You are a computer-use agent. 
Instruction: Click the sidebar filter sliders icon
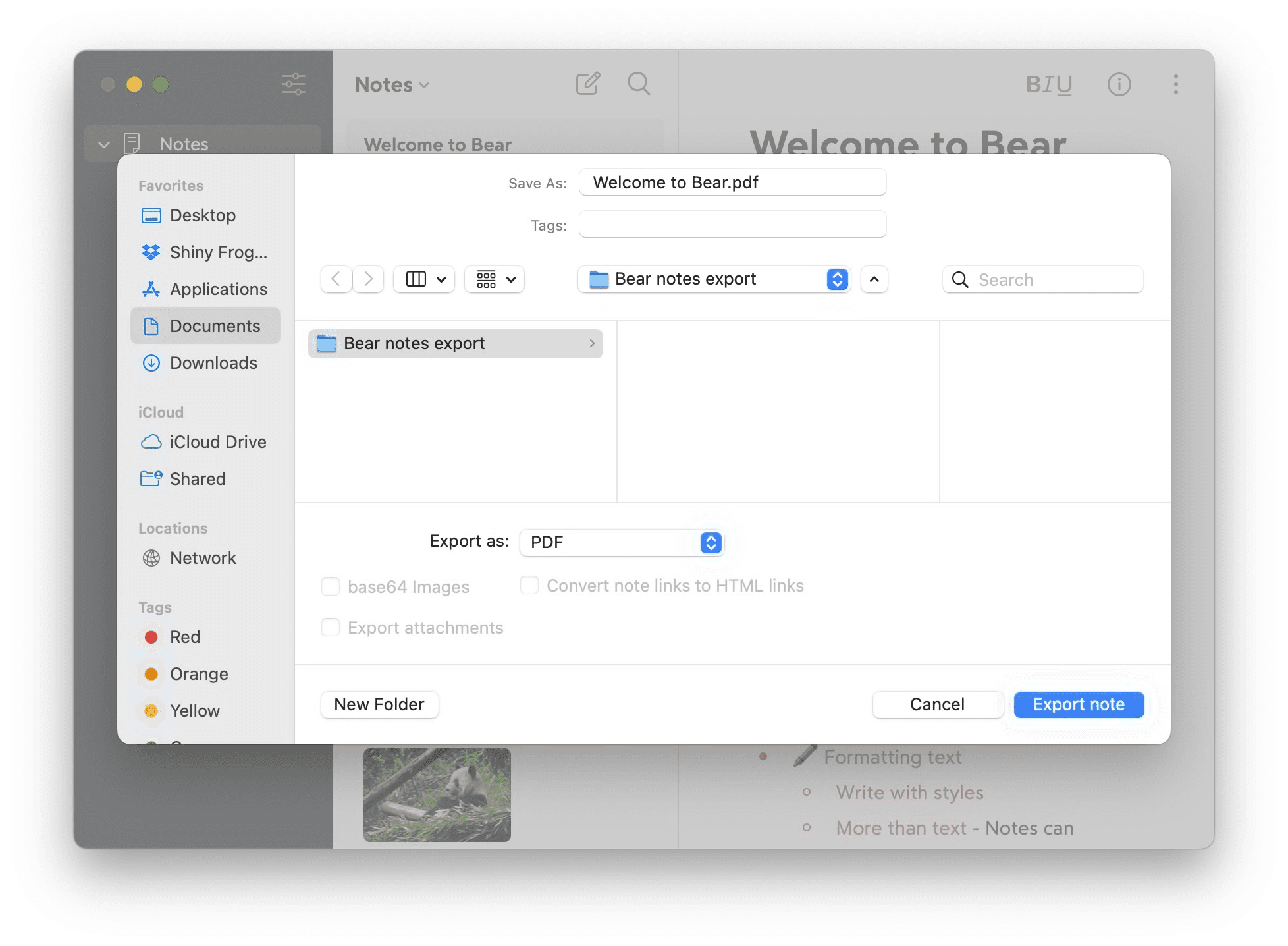[294, 84]
